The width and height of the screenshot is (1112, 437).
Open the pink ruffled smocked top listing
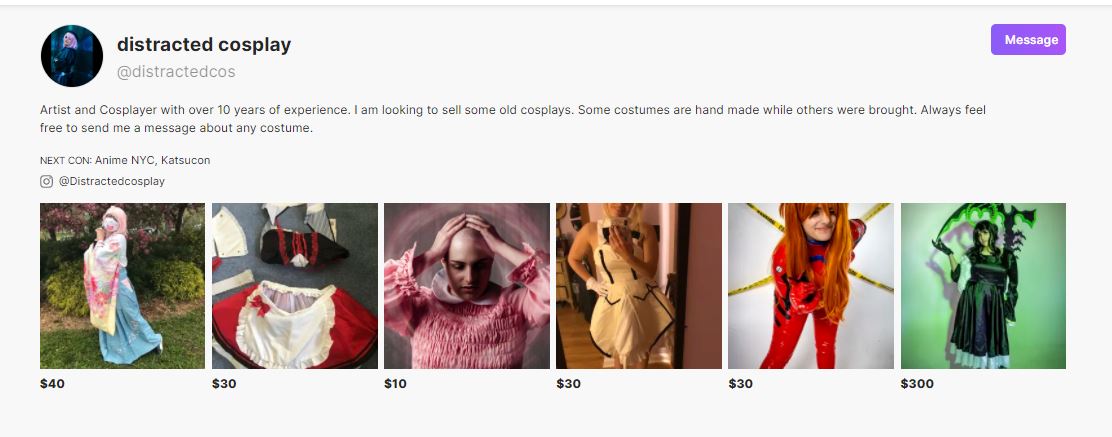(467, 286)
